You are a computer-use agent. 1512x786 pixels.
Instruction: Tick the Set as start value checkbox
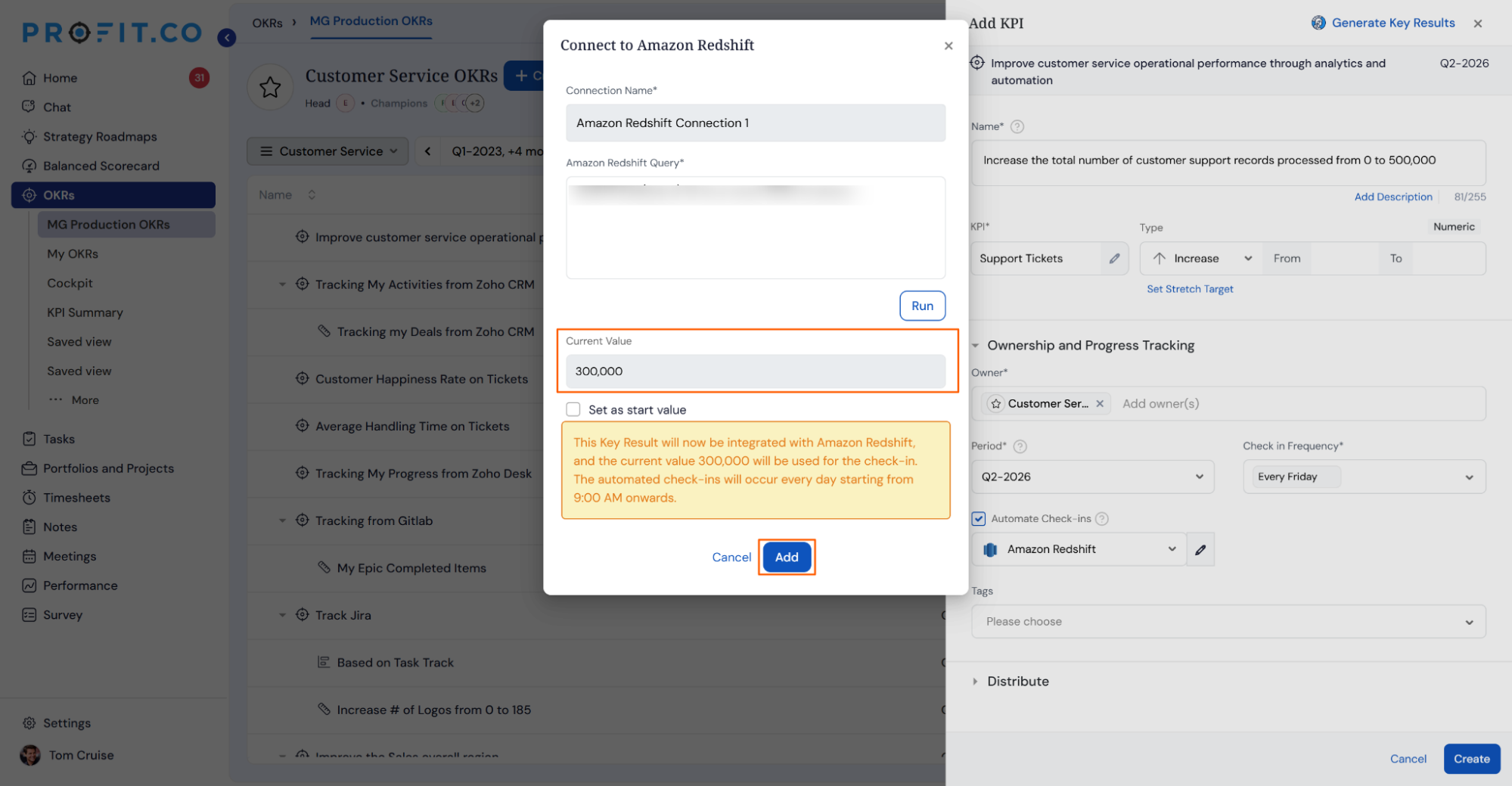(x=573, y=409)
